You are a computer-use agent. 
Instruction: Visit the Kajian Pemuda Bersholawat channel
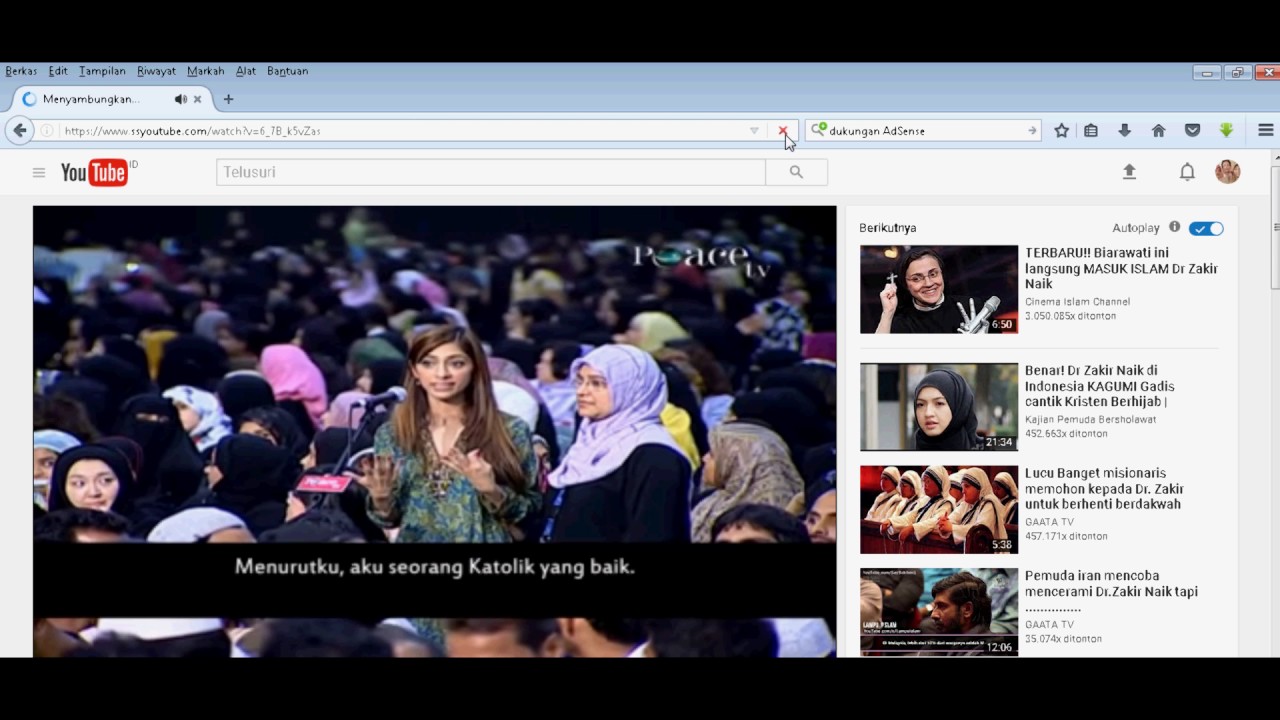pyautogui.click(x=1090, y=419)
